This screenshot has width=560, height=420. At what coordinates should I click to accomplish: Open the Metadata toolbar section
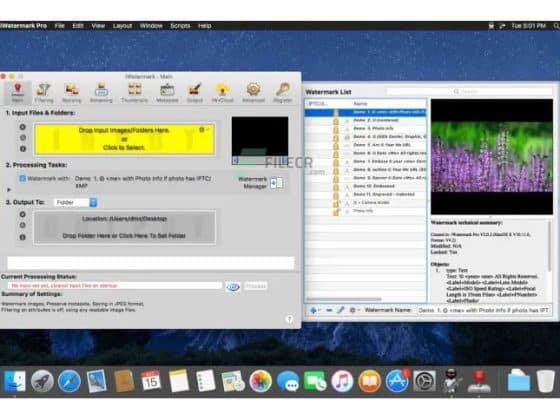(x=167, y=92)
